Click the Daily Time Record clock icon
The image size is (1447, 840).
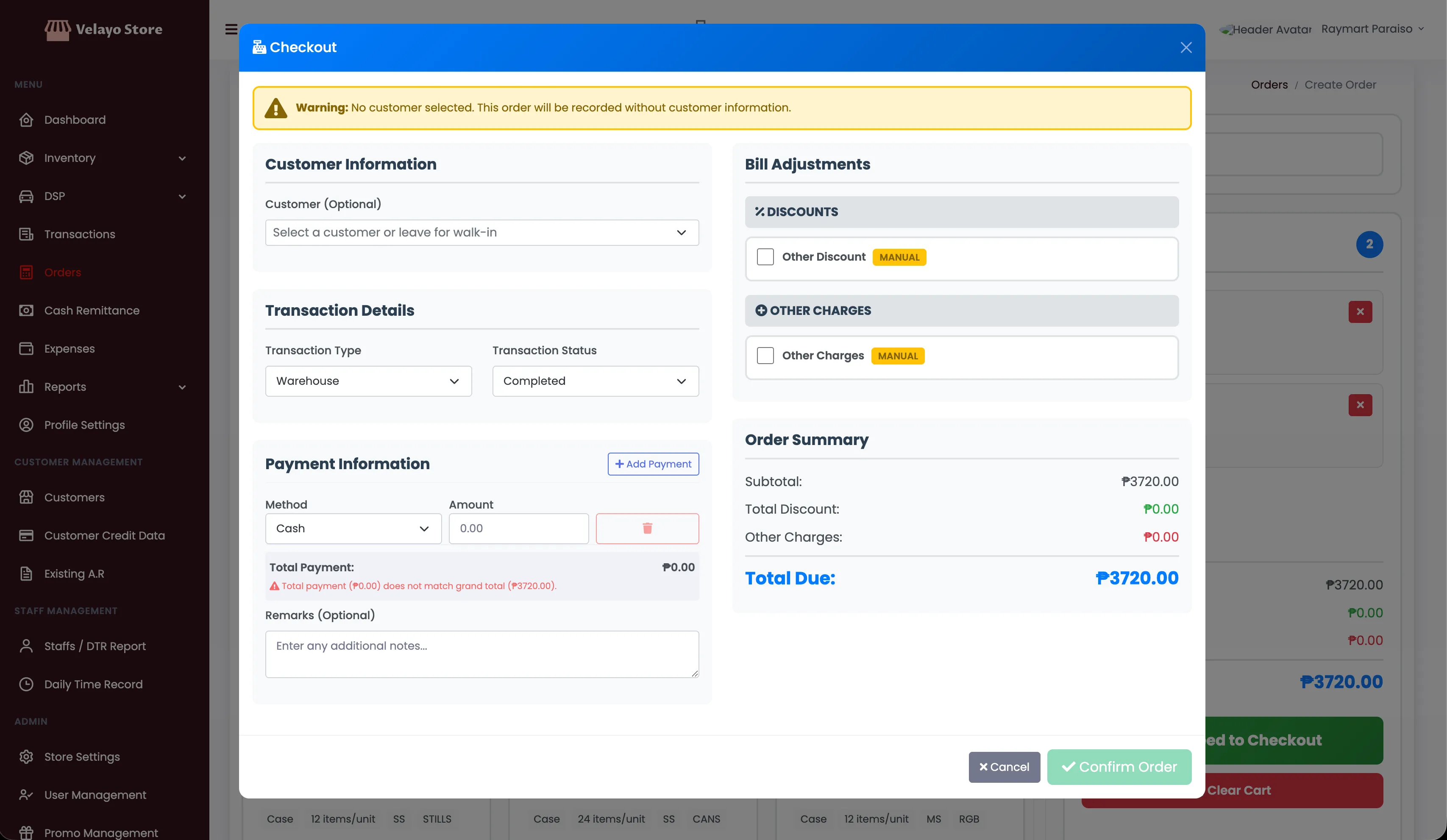[x=26, y=684]
